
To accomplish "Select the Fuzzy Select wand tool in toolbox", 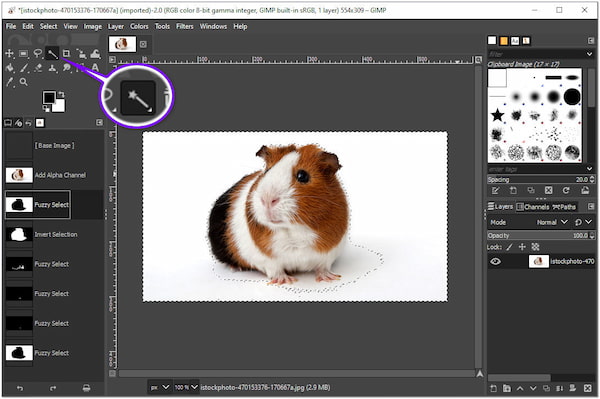I will click(52, 54).
